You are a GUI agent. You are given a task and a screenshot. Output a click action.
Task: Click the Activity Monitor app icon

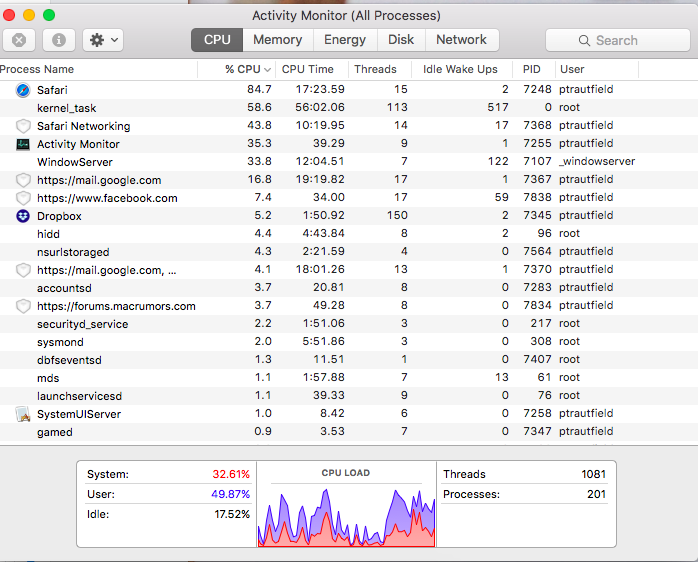coord(23,144)
